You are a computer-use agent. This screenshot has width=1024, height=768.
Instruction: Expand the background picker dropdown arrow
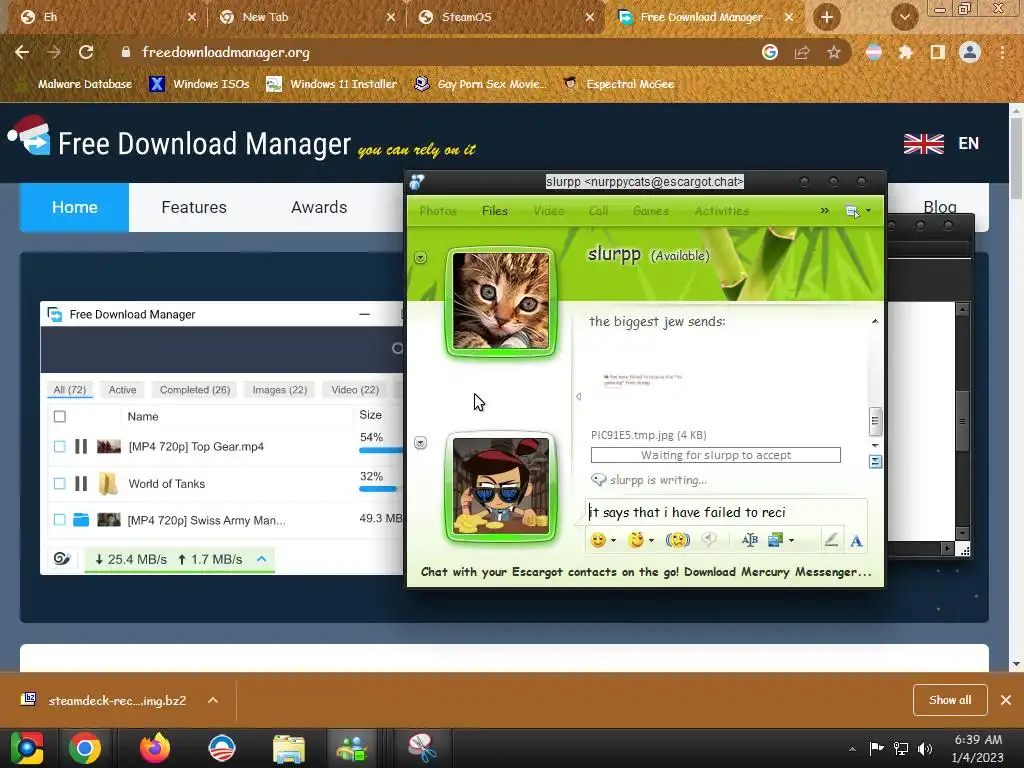click(x=792, y=541)
